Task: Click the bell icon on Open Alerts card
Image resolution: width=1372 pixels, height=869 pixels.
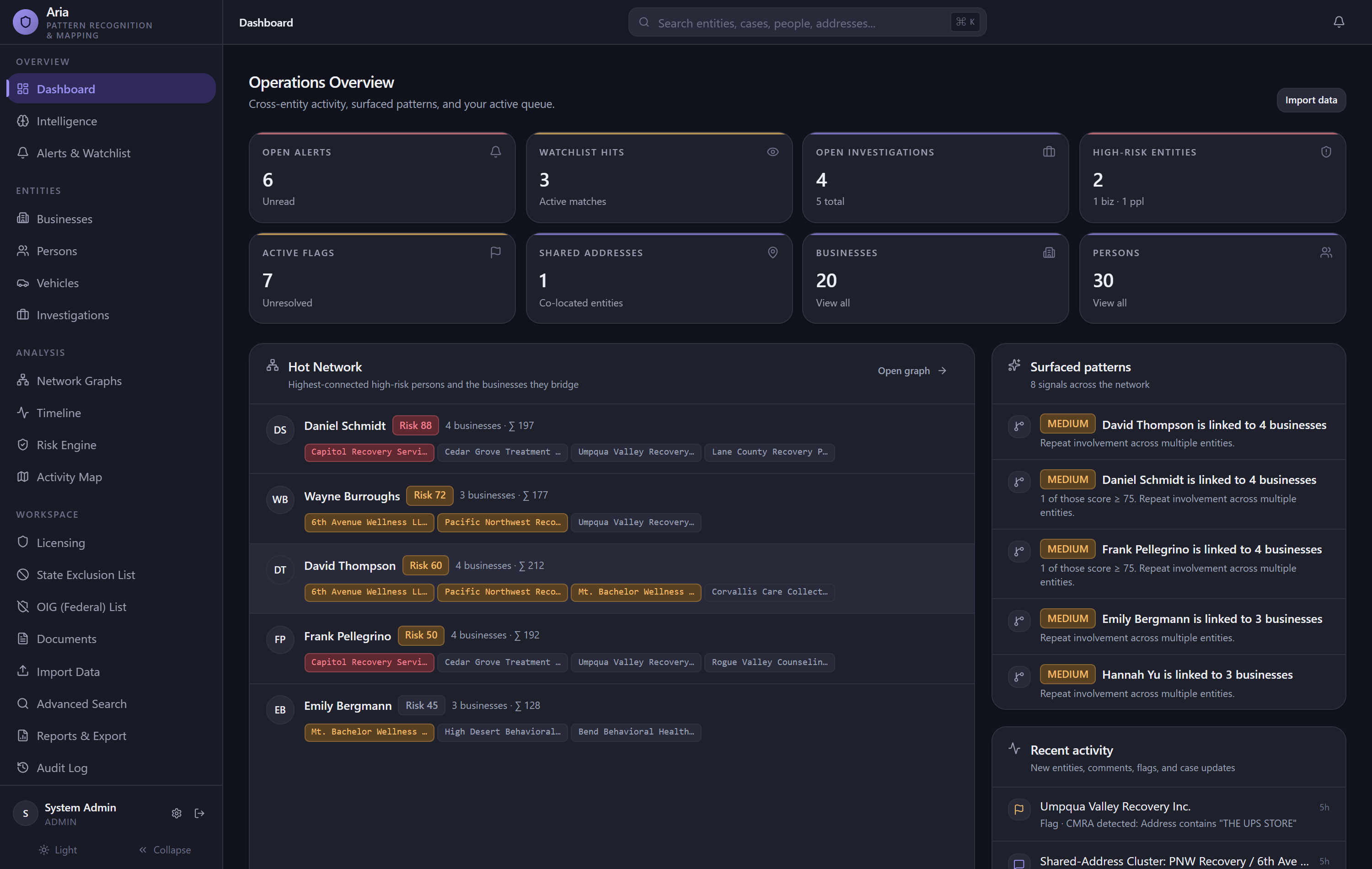Action: [x=496, y=151]
